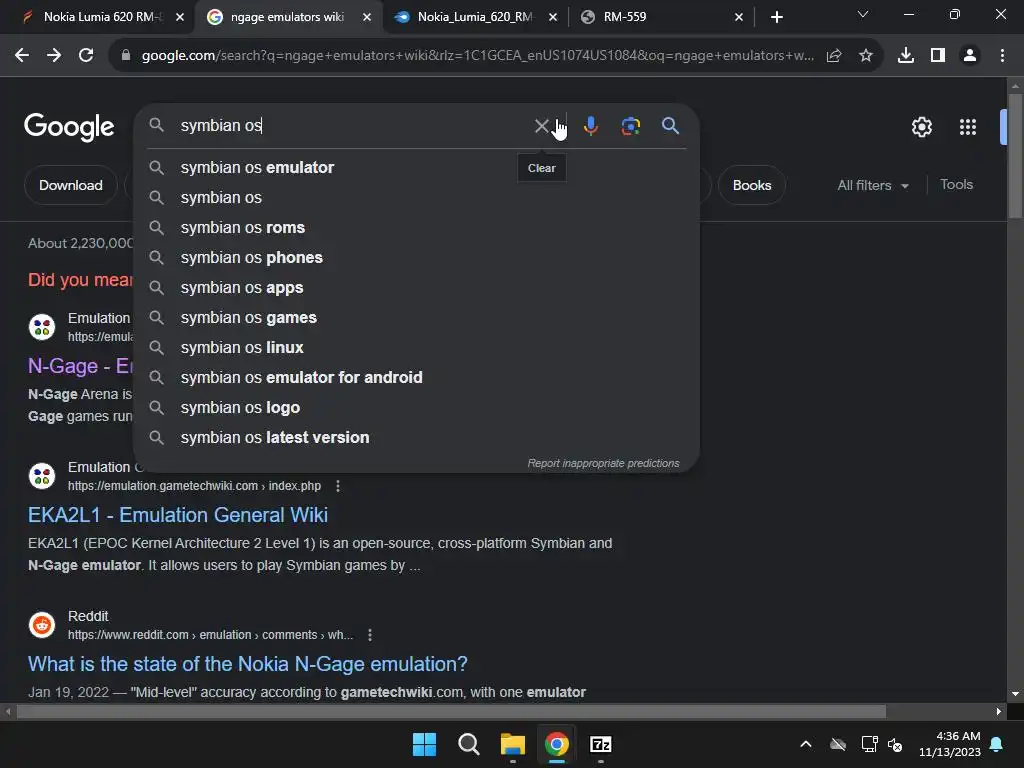The width and height of the screenshot is (1024, 768).
Task: Open the OneDrive cloud icon in the tray
Action: (838, 744)
